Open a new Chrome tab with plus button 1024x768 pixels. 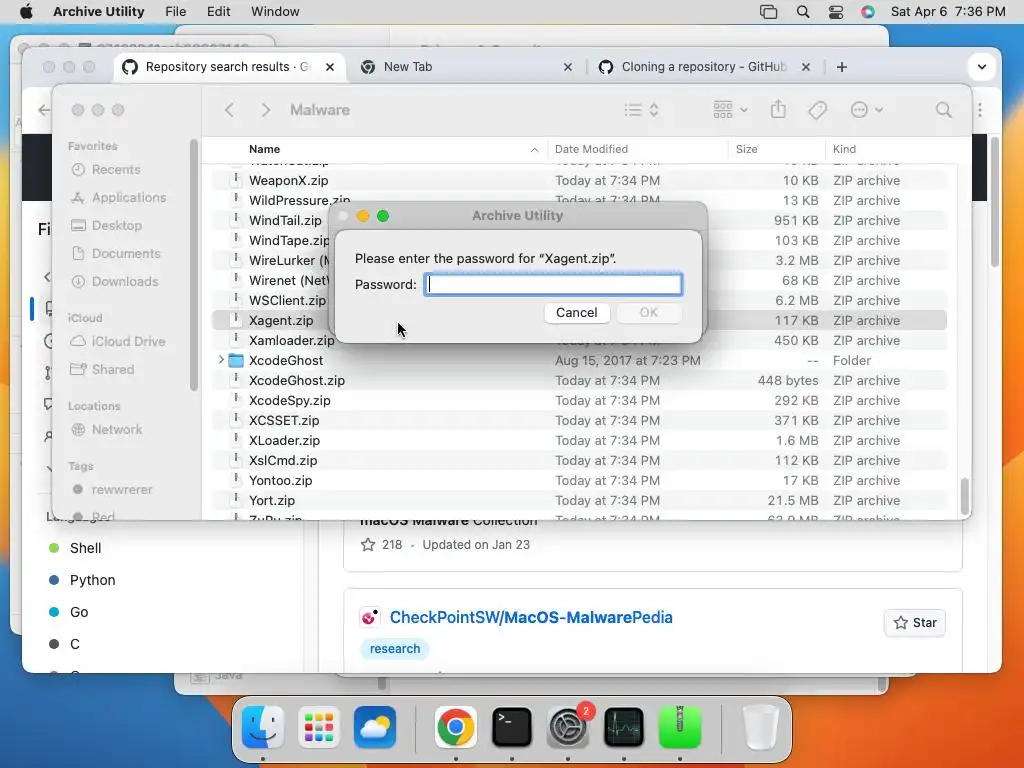(x=842, y=67)
